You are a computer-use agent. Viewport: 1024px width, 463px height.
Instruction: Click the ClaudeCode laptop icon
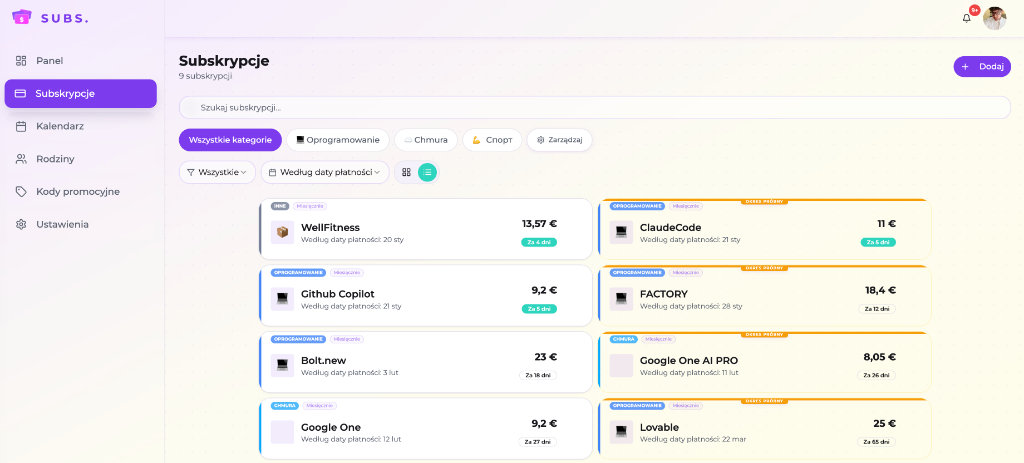621,232
